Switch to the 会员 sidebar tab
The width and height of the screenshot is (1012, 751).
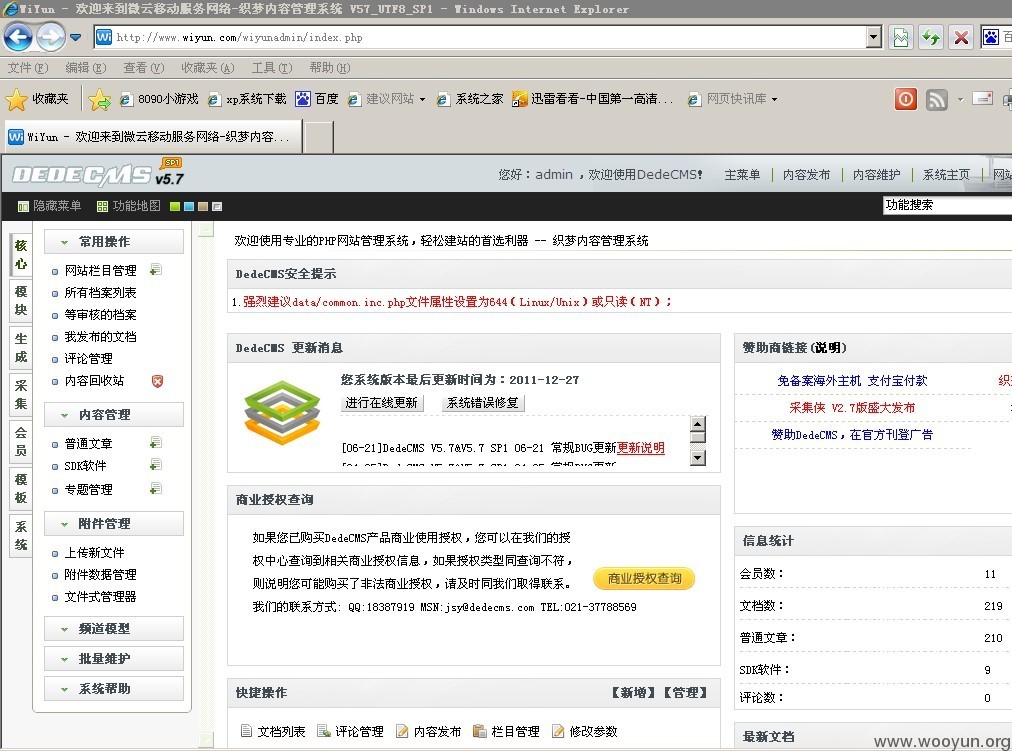tap(21, 441)
